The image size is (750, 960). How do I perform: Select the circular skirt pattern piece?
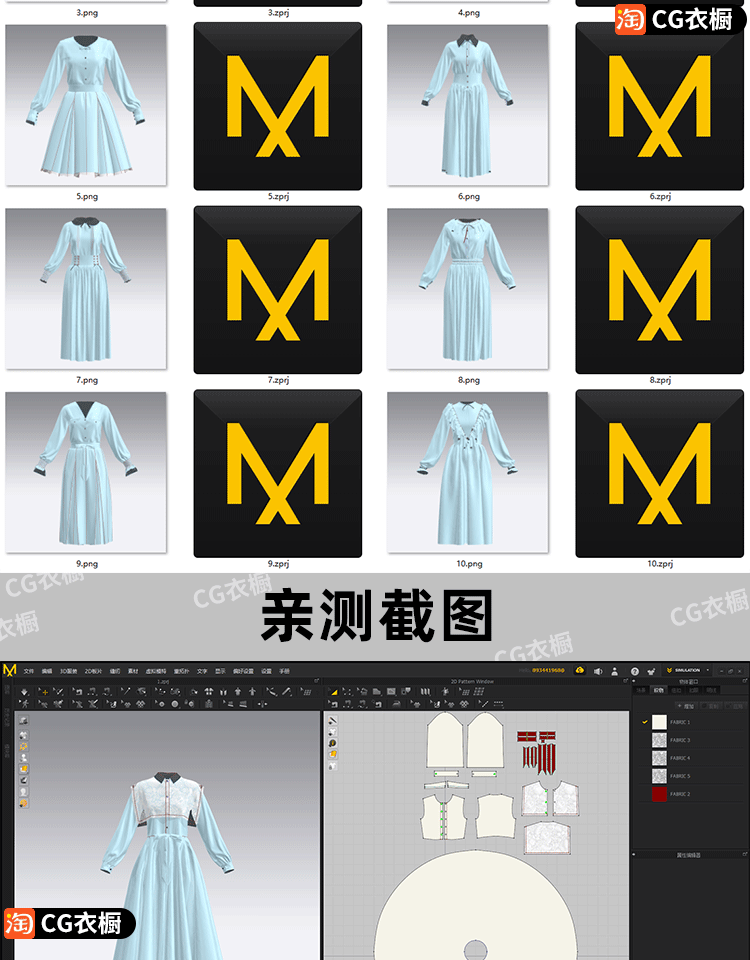click(474, 906)
